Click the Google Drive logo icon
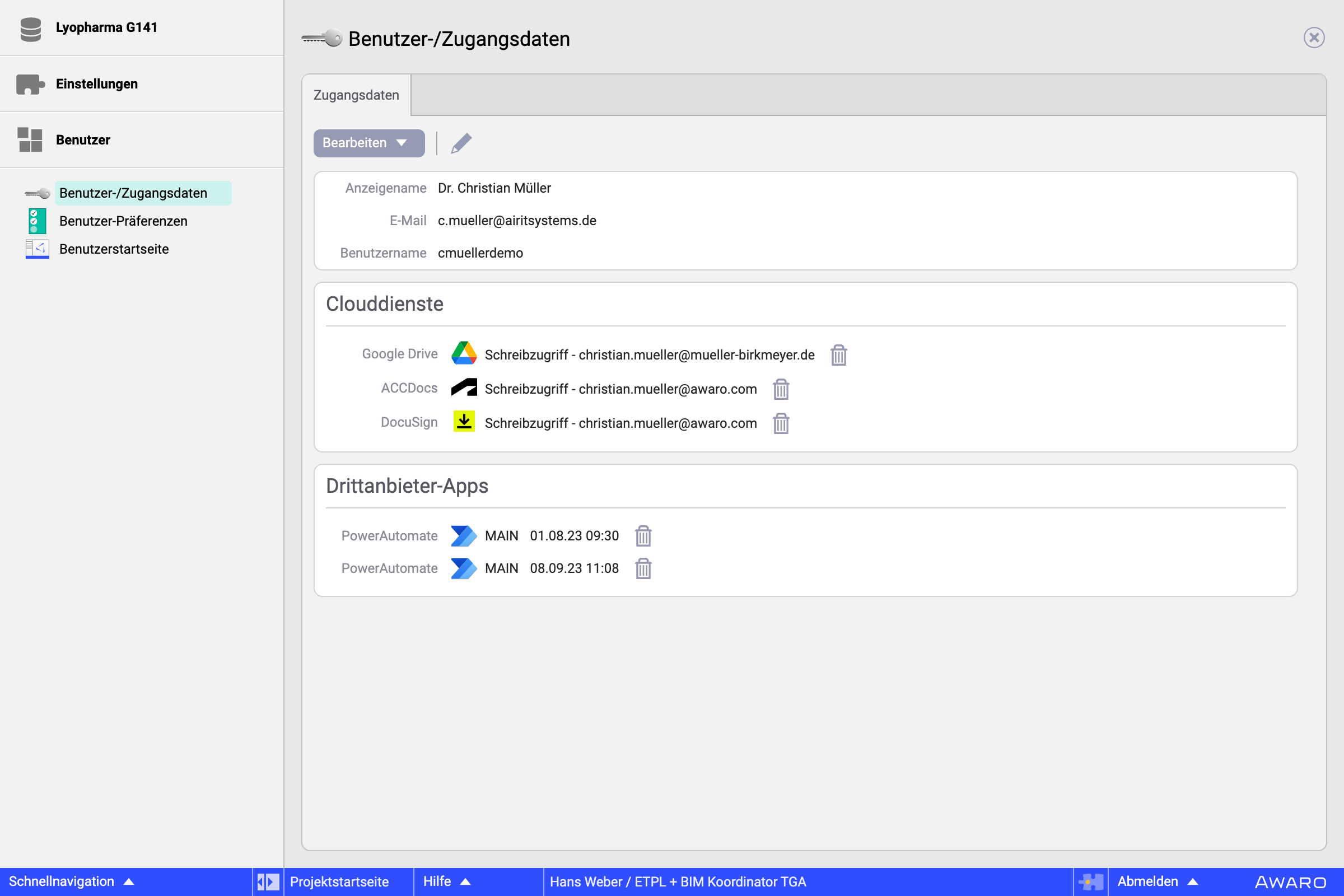This screenshot has height=896, width=1344. [x=464, y=354]
